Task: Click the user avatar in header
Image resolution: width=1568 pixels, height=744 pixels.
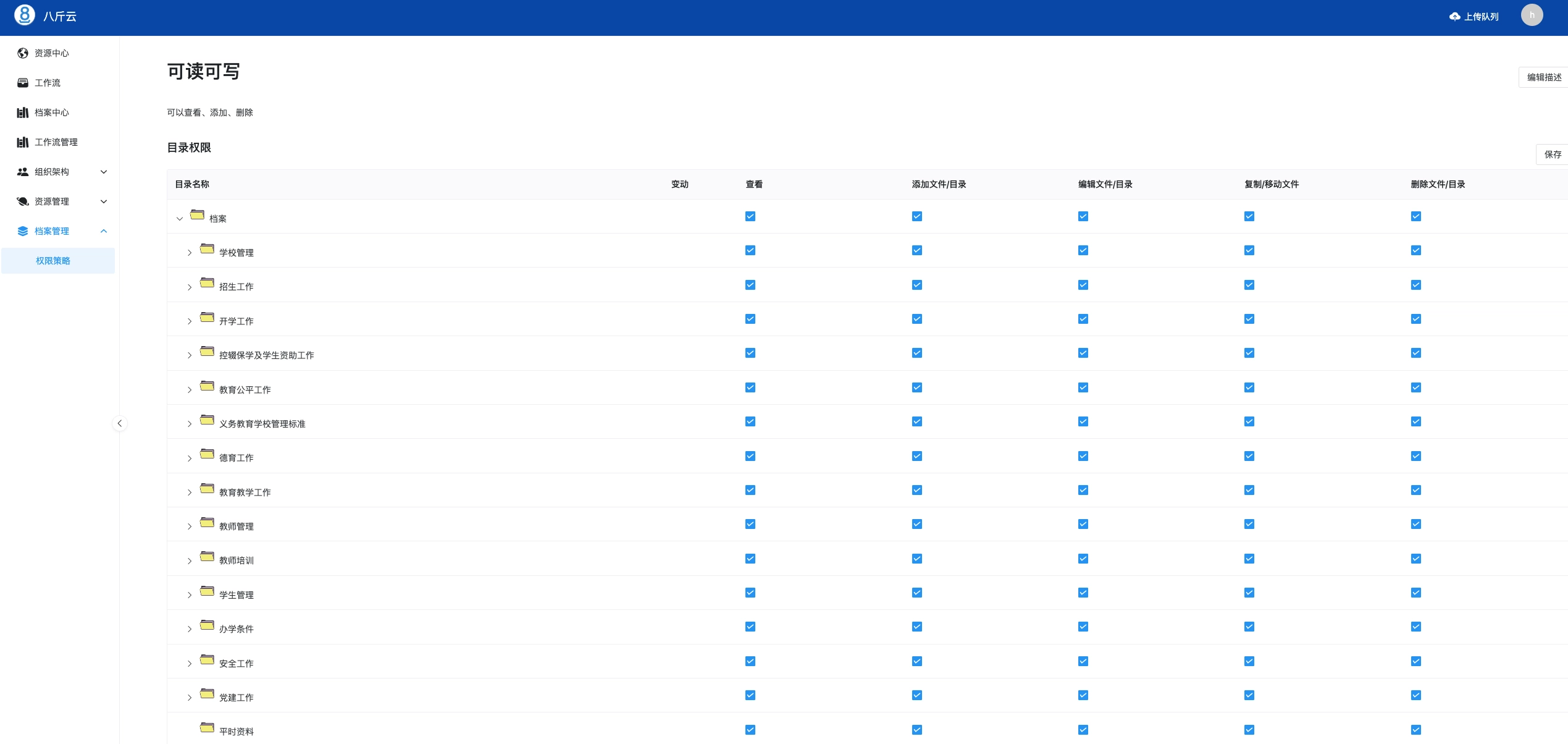Action: click(x=1531, y=15)
